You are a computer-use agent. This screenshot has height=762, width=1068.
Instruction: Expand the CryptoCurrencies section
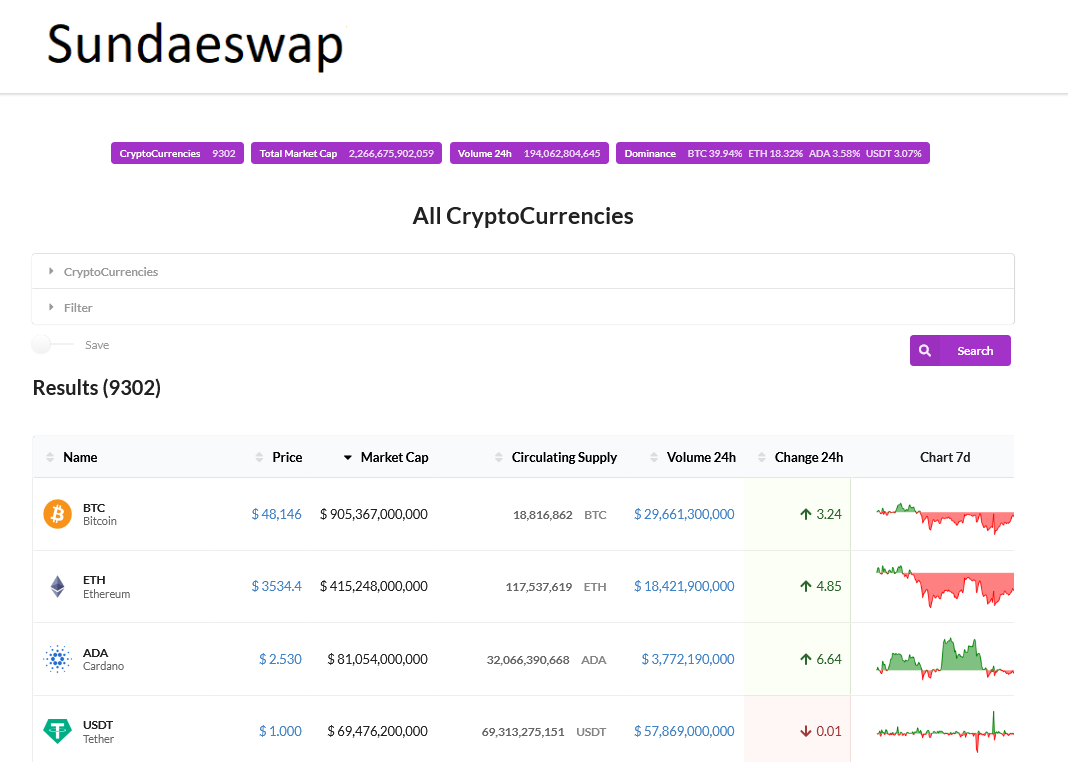[110, 271]
